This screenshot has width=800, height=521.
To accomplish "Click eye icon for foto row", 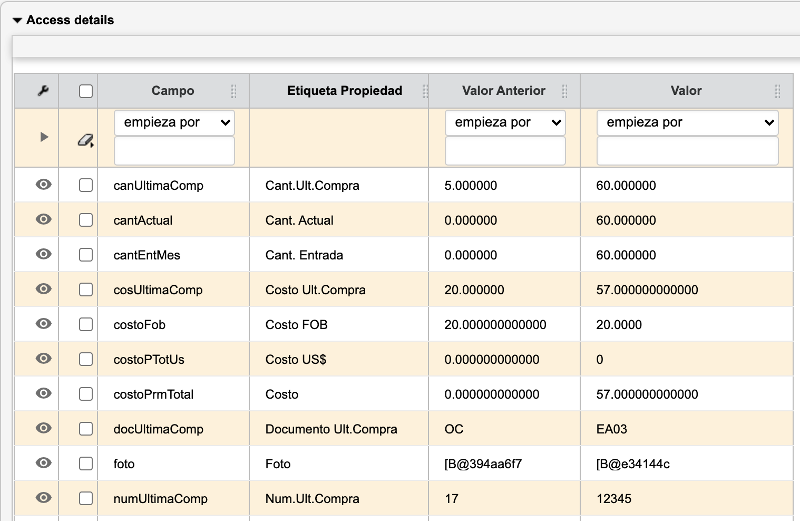I will tap(43, 463).
